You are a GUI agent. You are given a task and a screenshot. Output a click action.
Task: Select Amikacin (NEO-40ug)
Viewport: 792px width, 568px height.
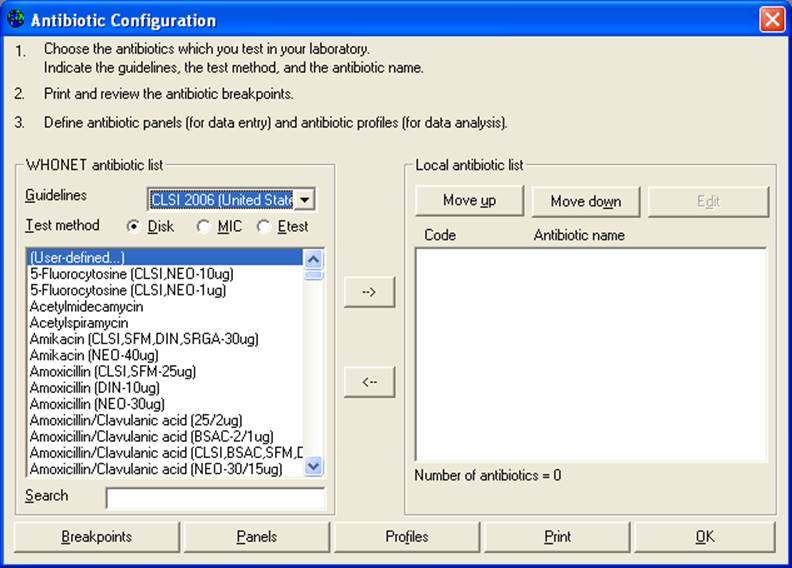[165, 355]
